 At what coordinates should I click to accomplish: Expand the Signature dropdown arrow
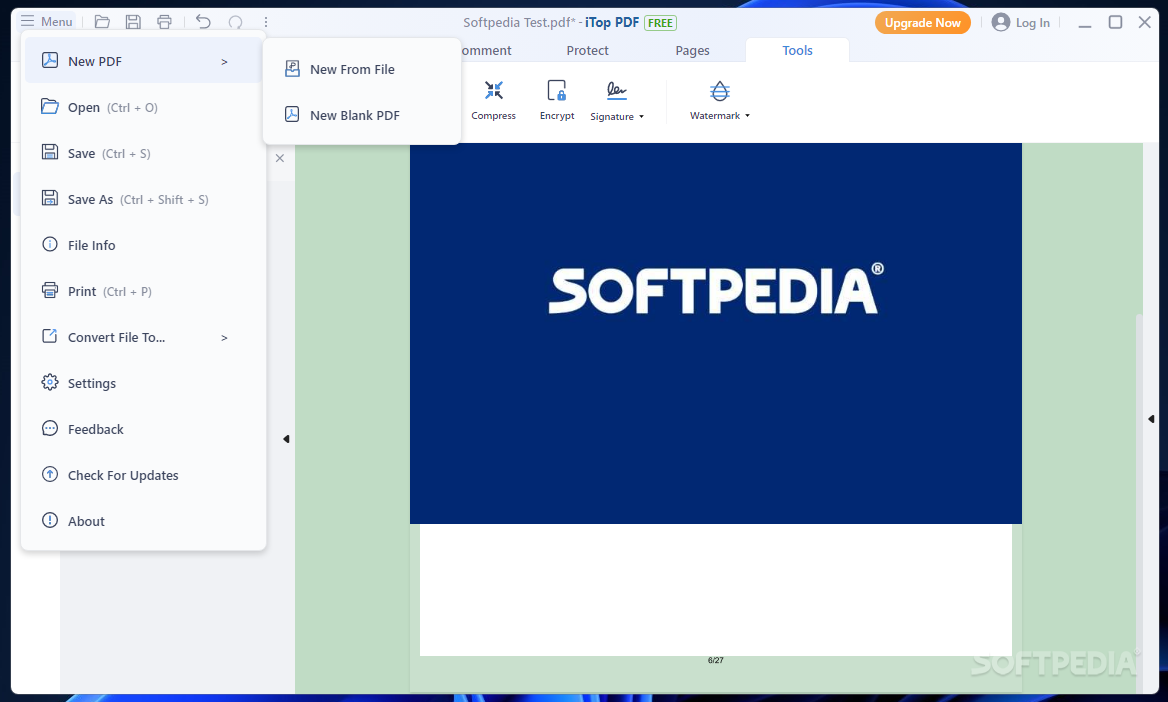tap(641, 117)
